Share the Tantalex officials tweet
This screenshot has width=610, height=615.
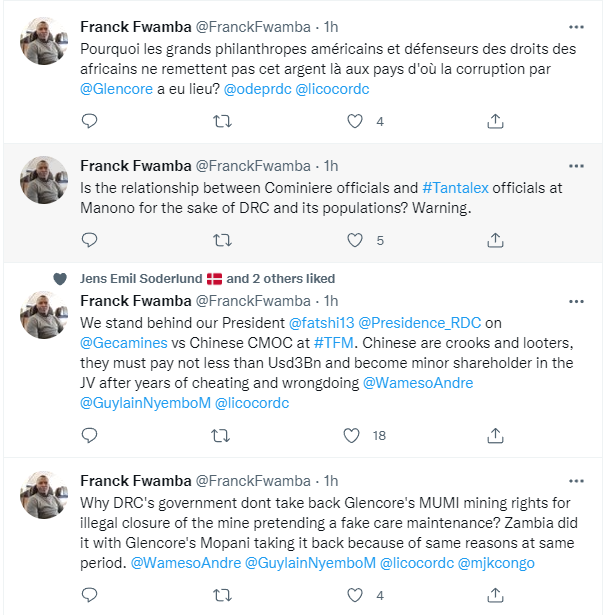tap(495, 240)
